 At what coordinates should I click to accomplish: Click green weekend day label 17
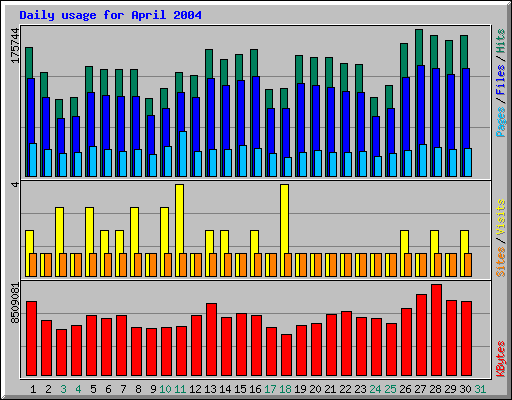270,389
